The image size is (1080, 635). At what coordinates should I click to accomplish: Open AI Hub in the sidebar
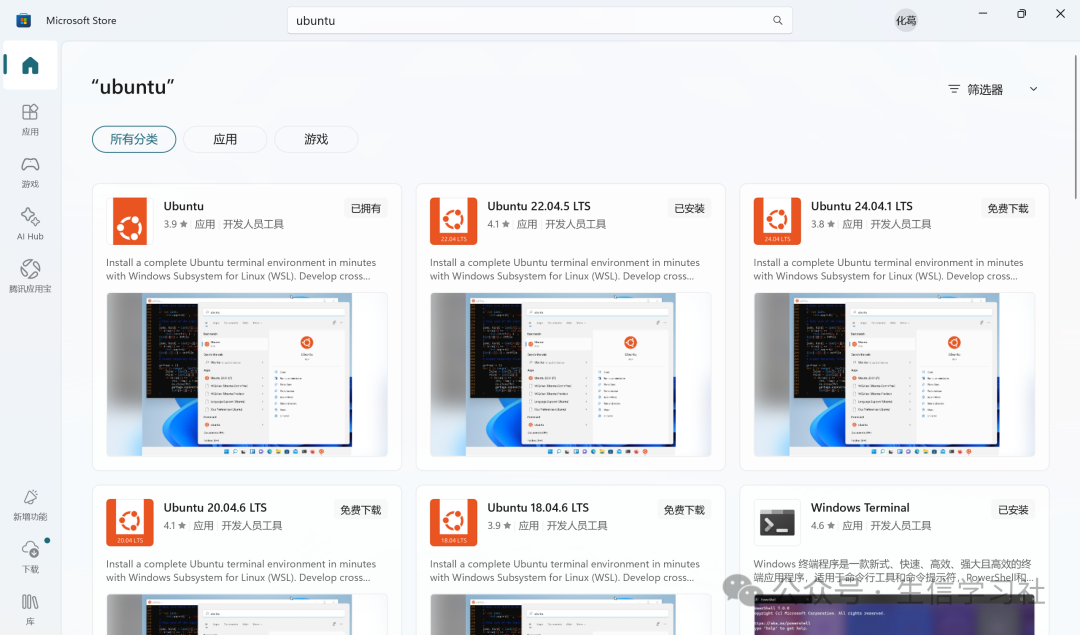pos(30,225)
